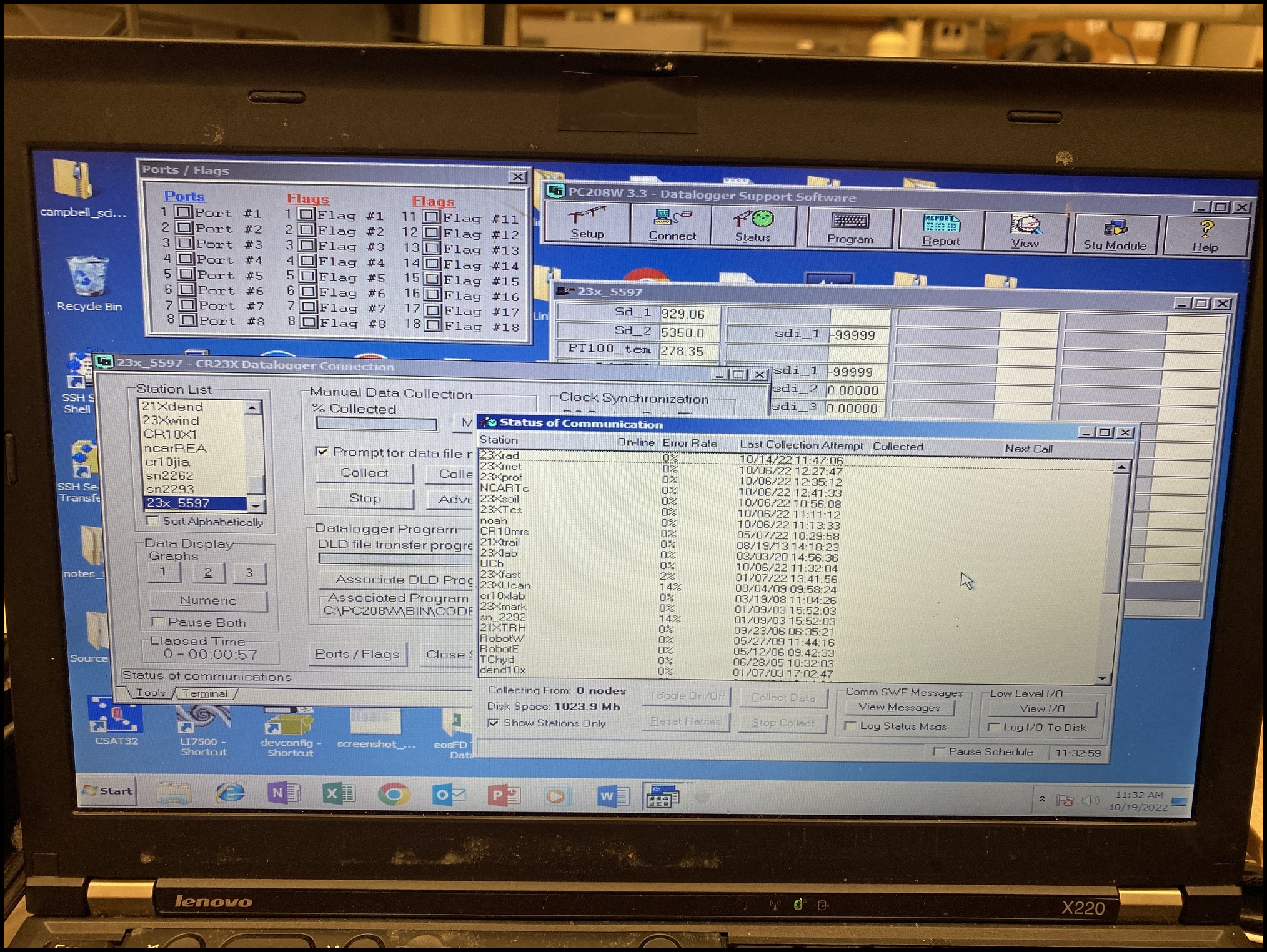Click Collect button
Image resolution: width=1267 pixels, height=952 pixels.
point(365,473)
